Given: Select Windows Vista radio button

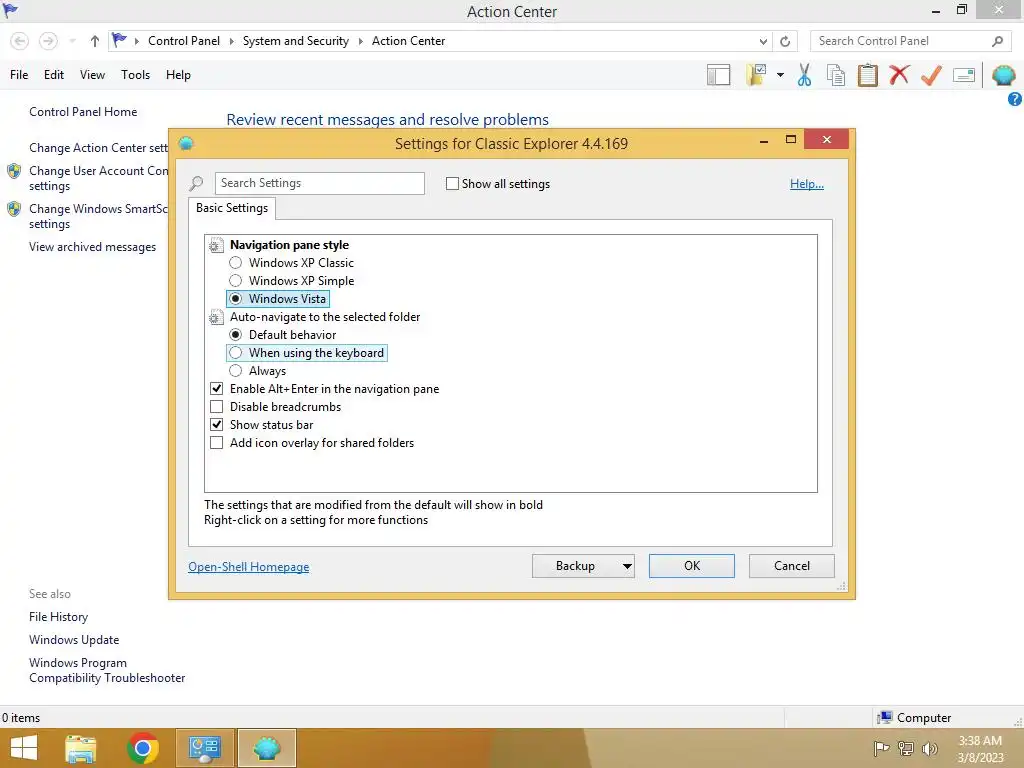Looking at the screenshot, I should pos(236,299).
